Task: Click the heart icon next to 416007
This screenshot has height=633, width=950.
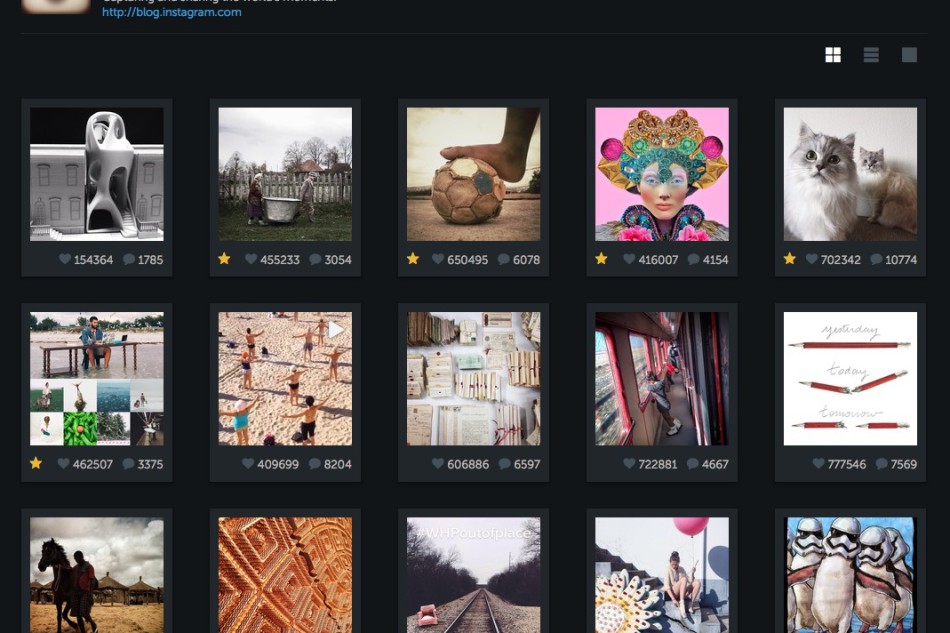Action: [x=629, y=259]
